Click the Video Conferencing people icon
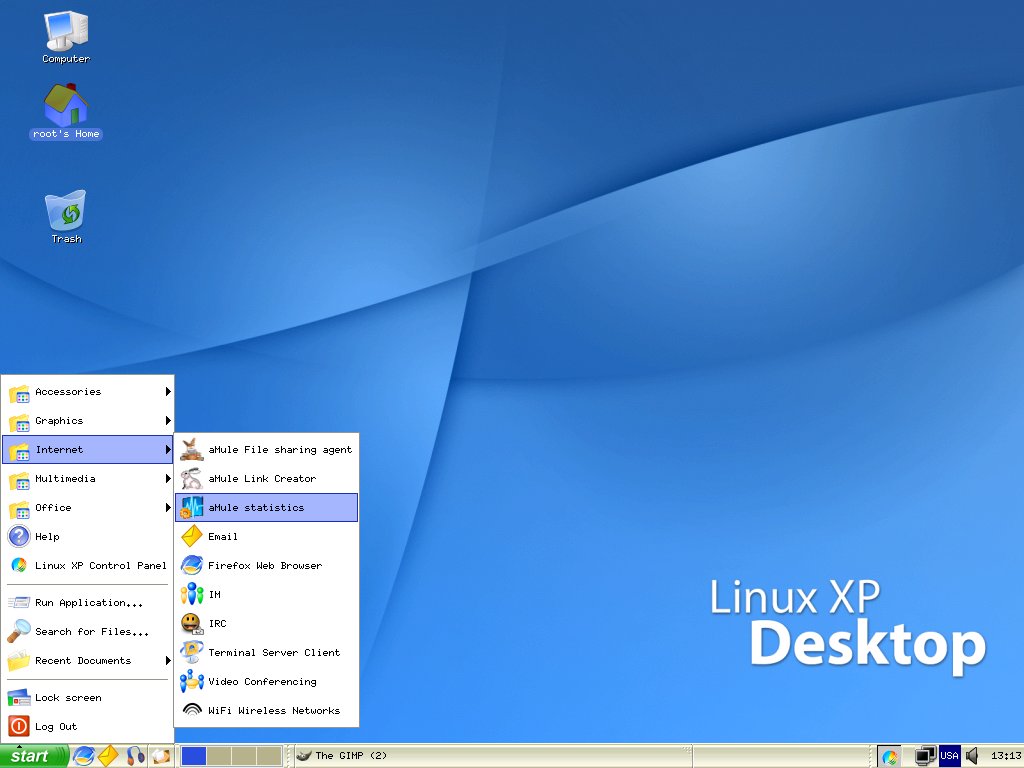 pyautogui.click(x=191, y=681)
